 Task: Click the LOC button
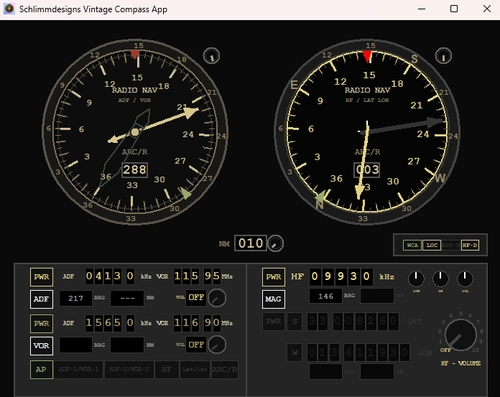[432, 245]
